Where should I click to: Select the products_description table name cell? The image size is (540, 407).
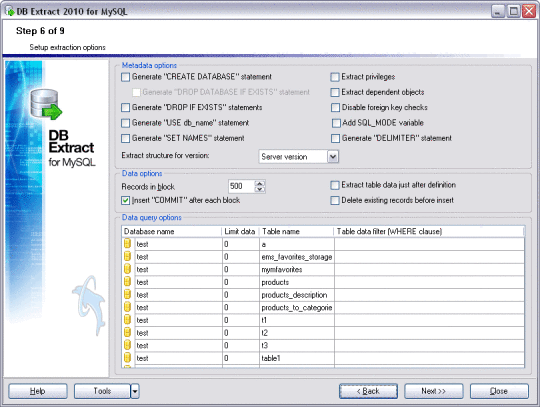pyautogui.click(x=297, y=295)
